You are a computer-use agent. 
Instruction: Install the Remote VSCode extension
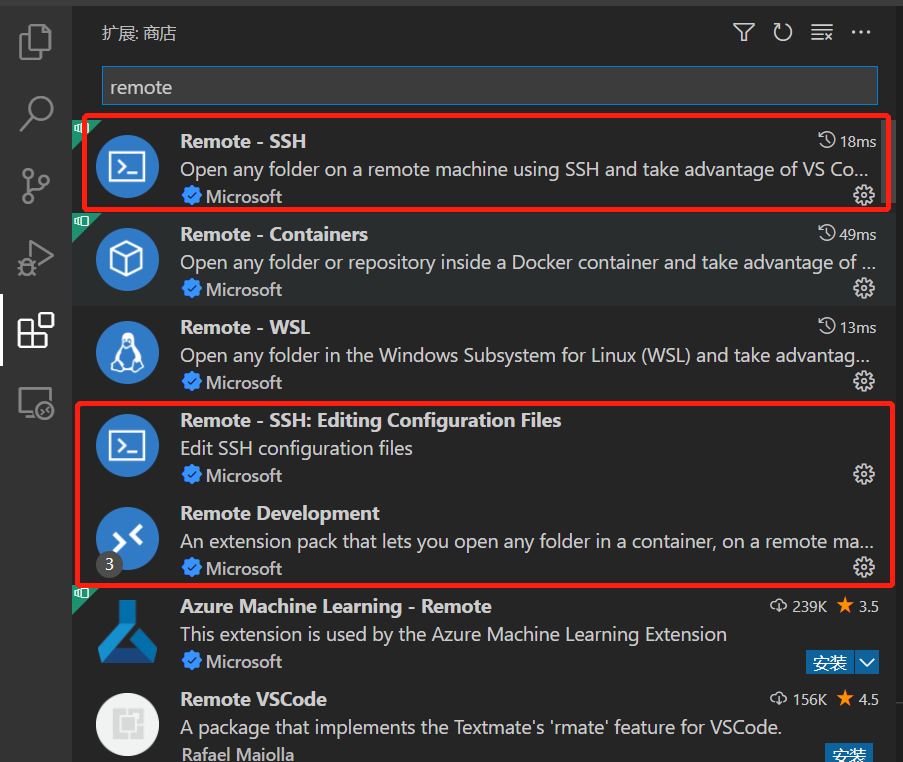coord(848,753)
